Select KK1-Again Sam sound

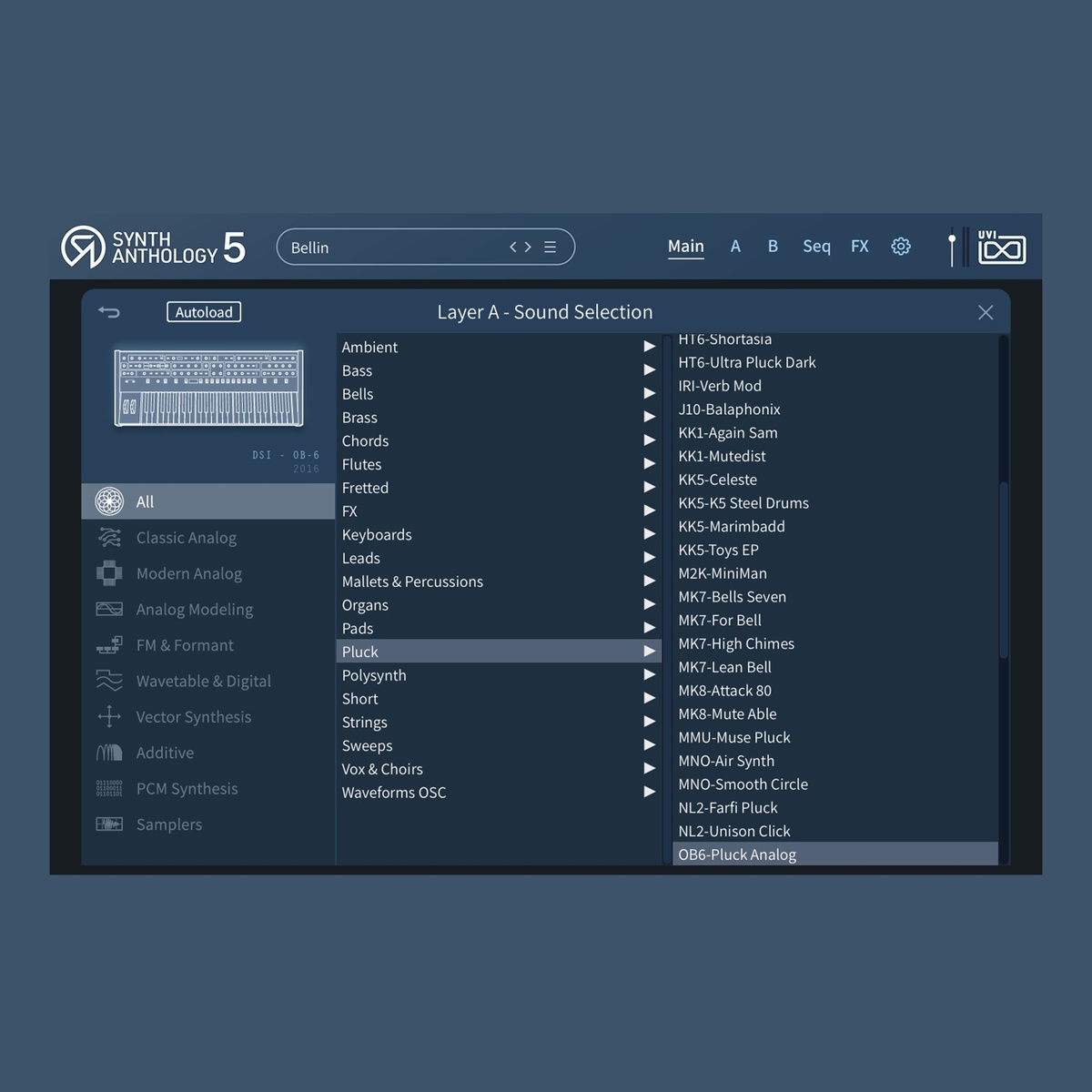[835, 432]
